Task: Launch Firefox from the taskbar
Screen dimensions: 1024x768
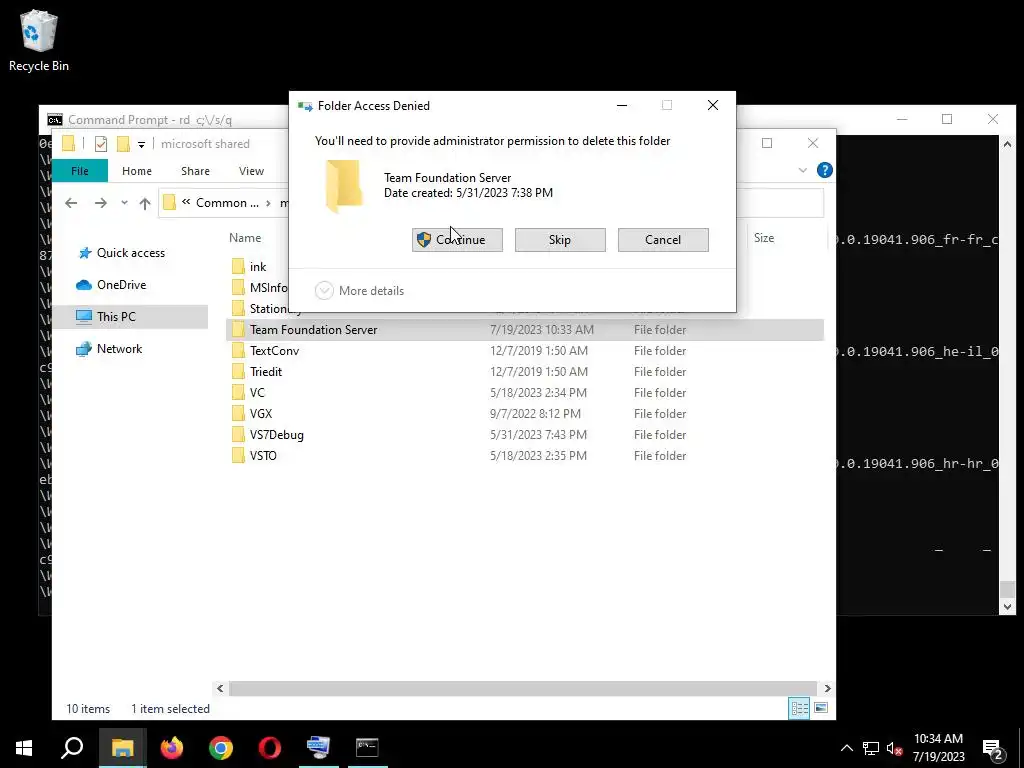Action: (172, 748)
